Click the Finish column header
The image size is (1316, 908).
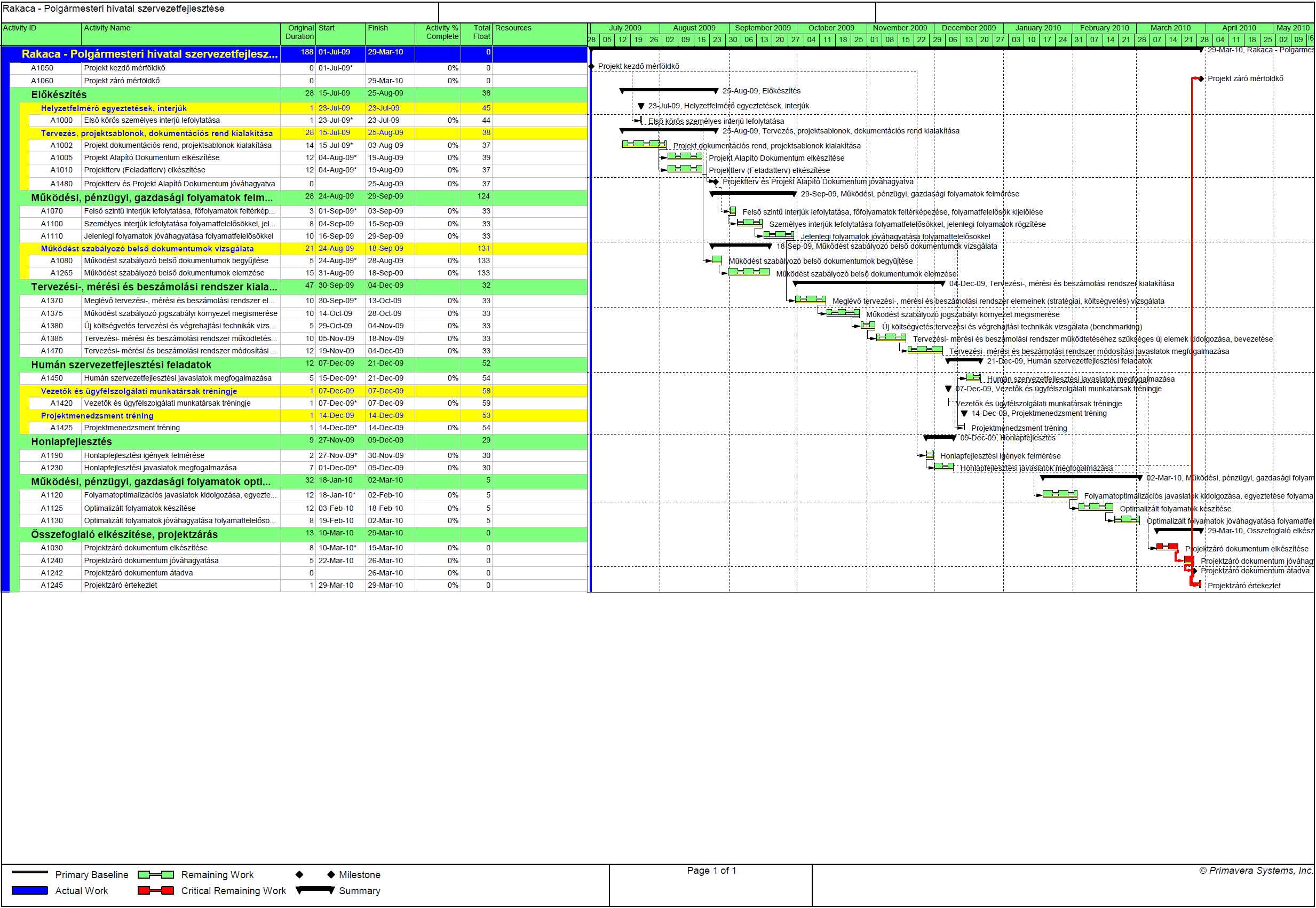tap(390, 34)
